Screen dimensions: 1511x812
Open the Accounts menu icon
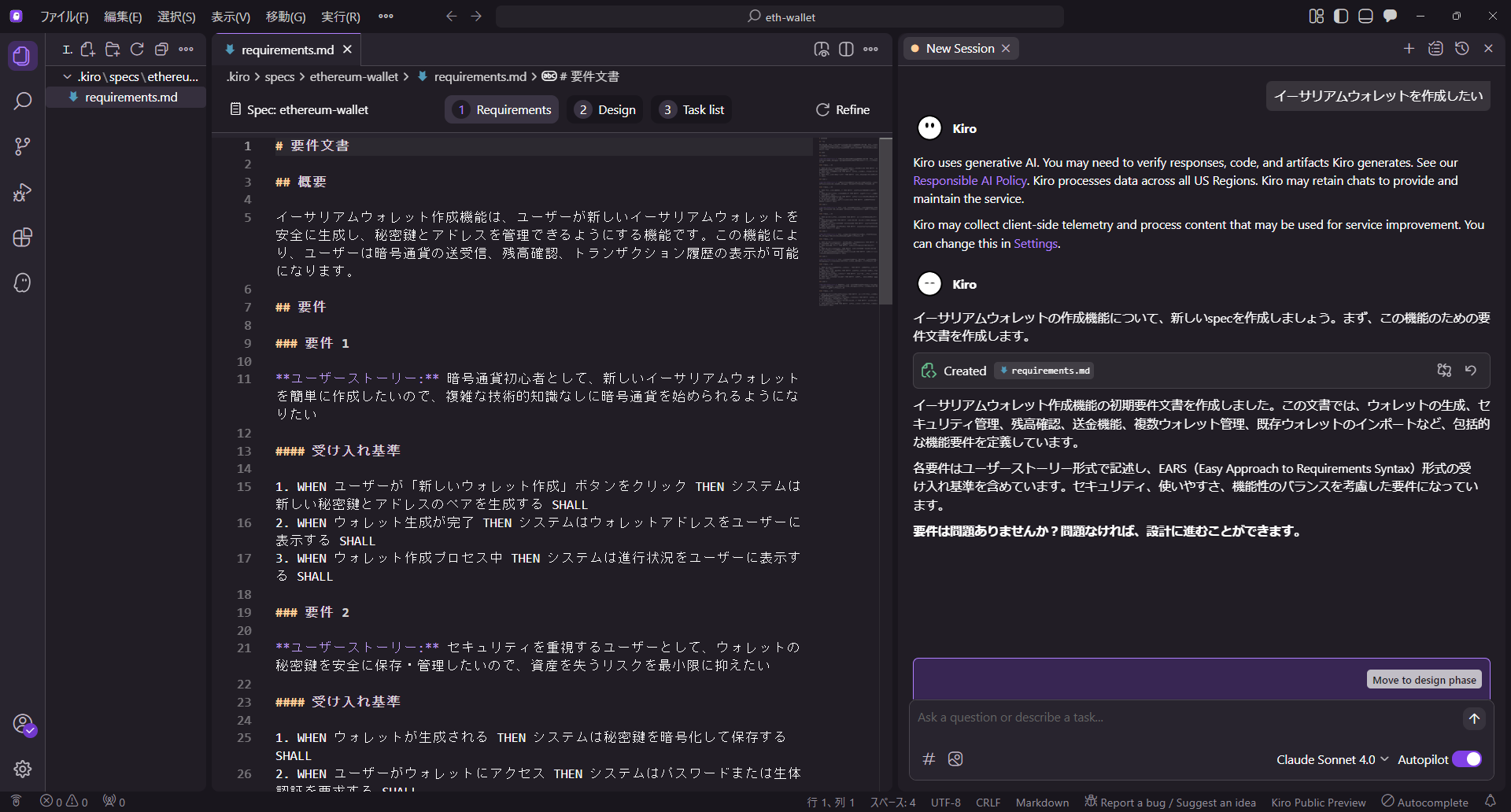coord(22,724)
